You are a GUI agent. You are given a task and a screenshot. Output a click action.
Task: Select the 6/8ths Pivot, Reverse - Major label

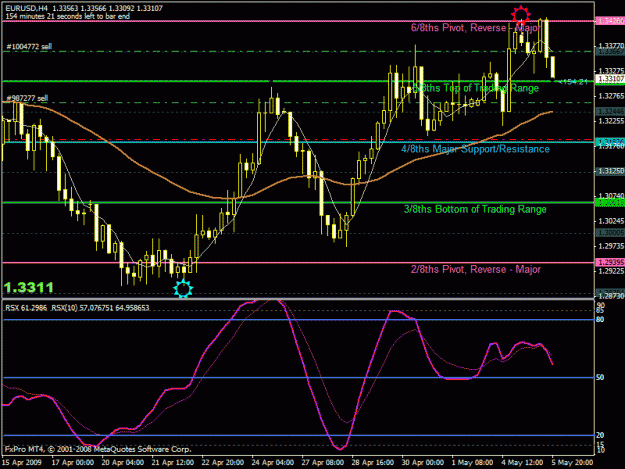pyautogui.click(x=476, y=28)
